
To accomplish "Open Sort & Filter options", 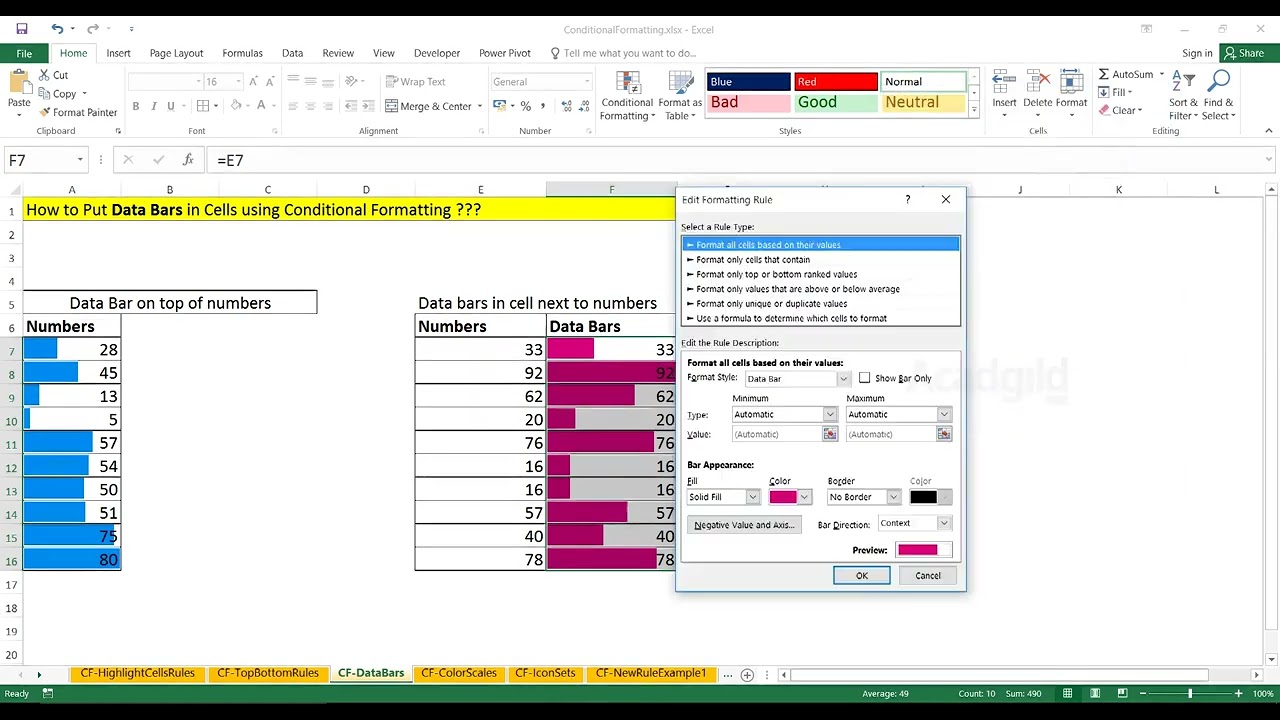I will click(1183, 96).
